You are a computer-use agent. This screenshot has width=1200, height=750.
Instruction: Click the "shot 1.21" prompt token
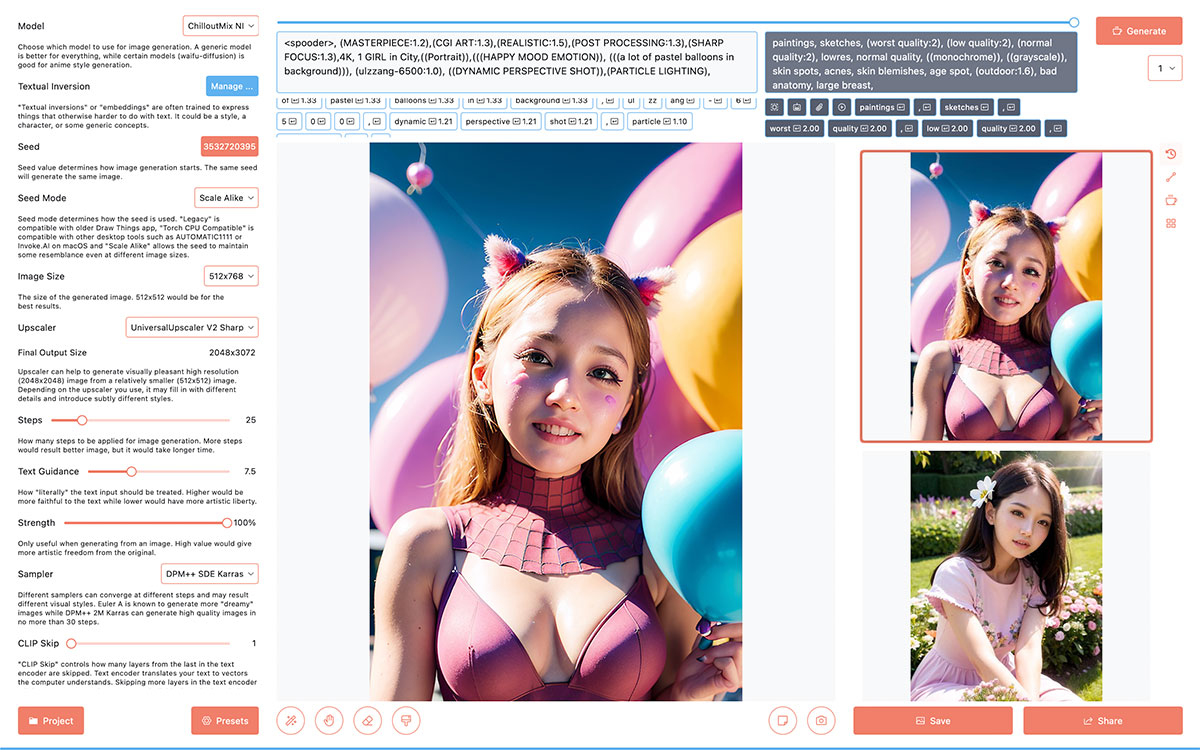[x=571, y=121]
